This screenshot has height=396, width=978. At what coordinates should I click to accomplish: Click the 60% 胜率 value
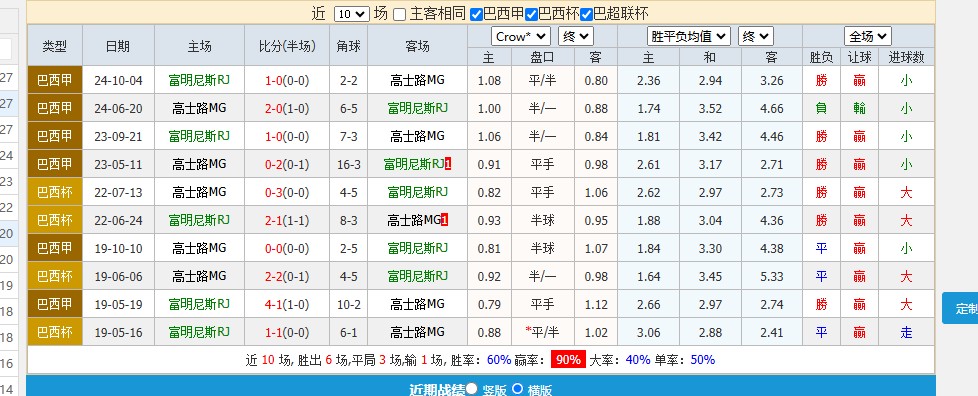pyautogui.click(x=499, y=360)
